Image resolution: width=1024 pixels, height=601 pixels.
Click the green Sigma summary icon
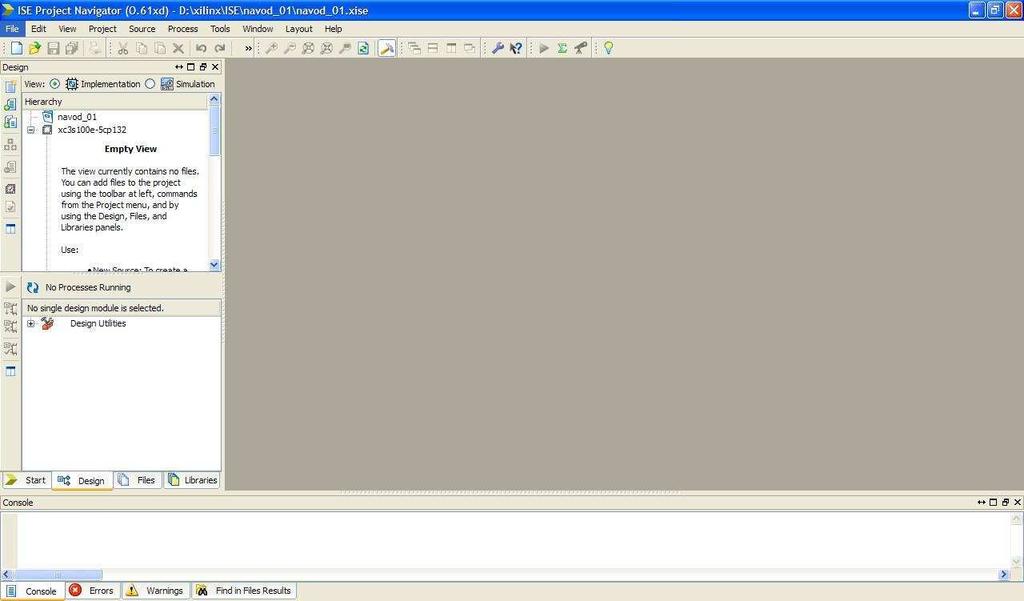(x=562, y=48)
